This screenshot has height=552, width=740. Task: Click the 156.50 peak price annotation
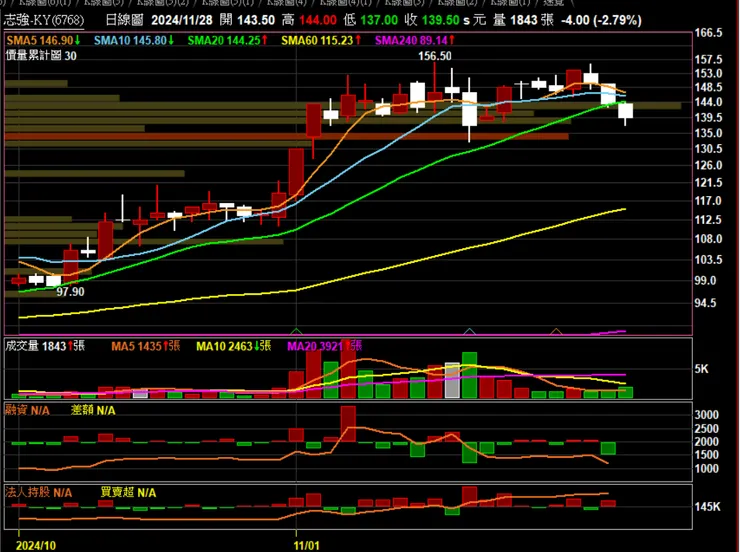[x=435, y=56]
